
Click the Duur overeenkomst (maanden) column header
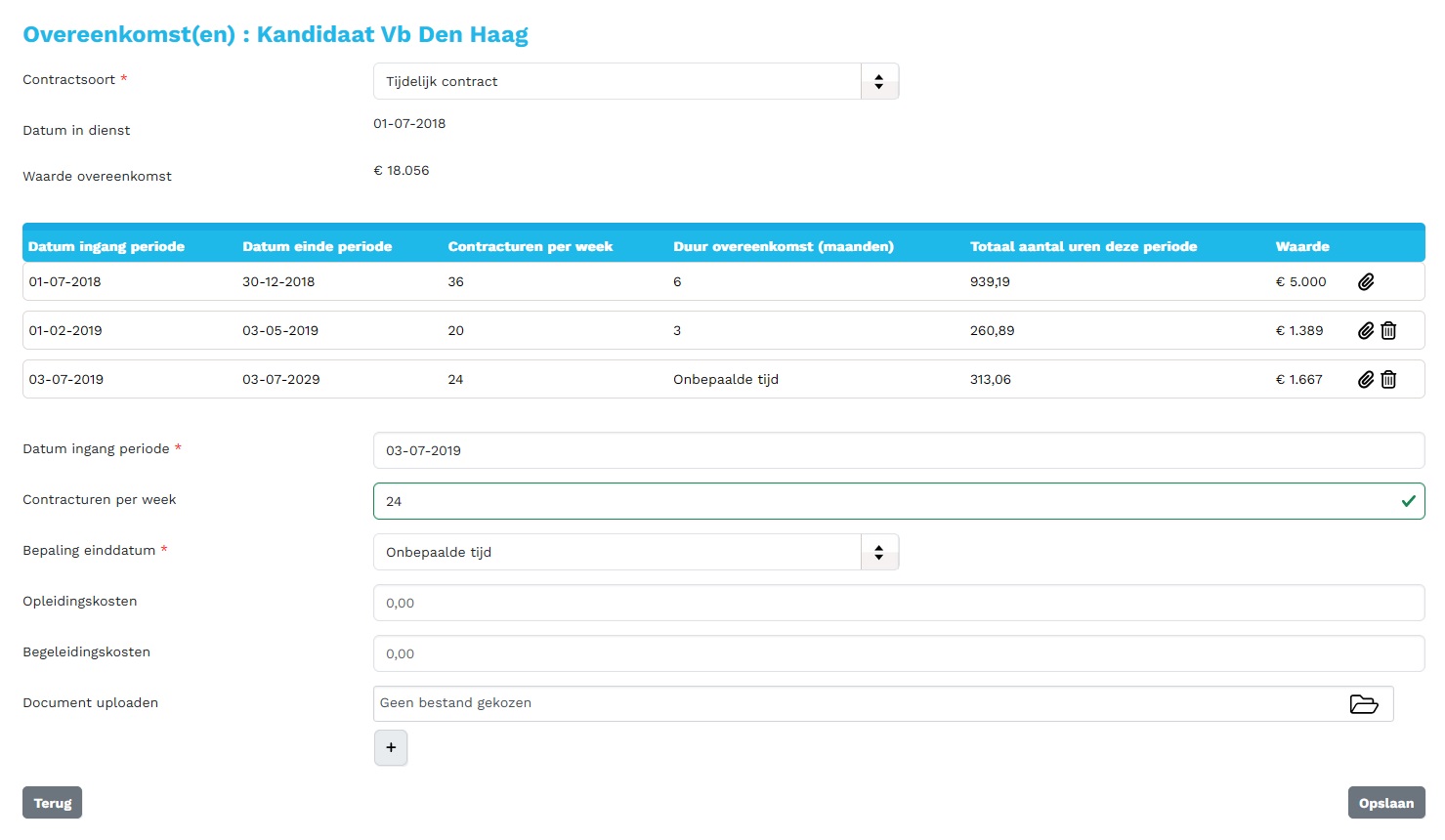784,246
